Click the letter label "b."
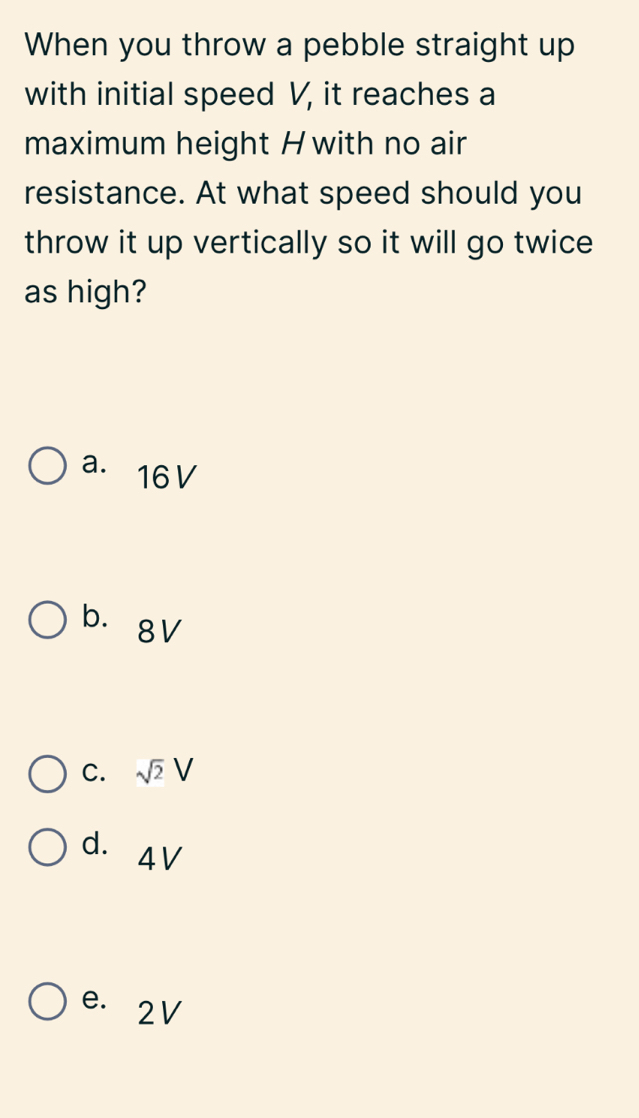The width and height of the screenshot is (639, 1118). pyautogui.click(x=96, y=616)
